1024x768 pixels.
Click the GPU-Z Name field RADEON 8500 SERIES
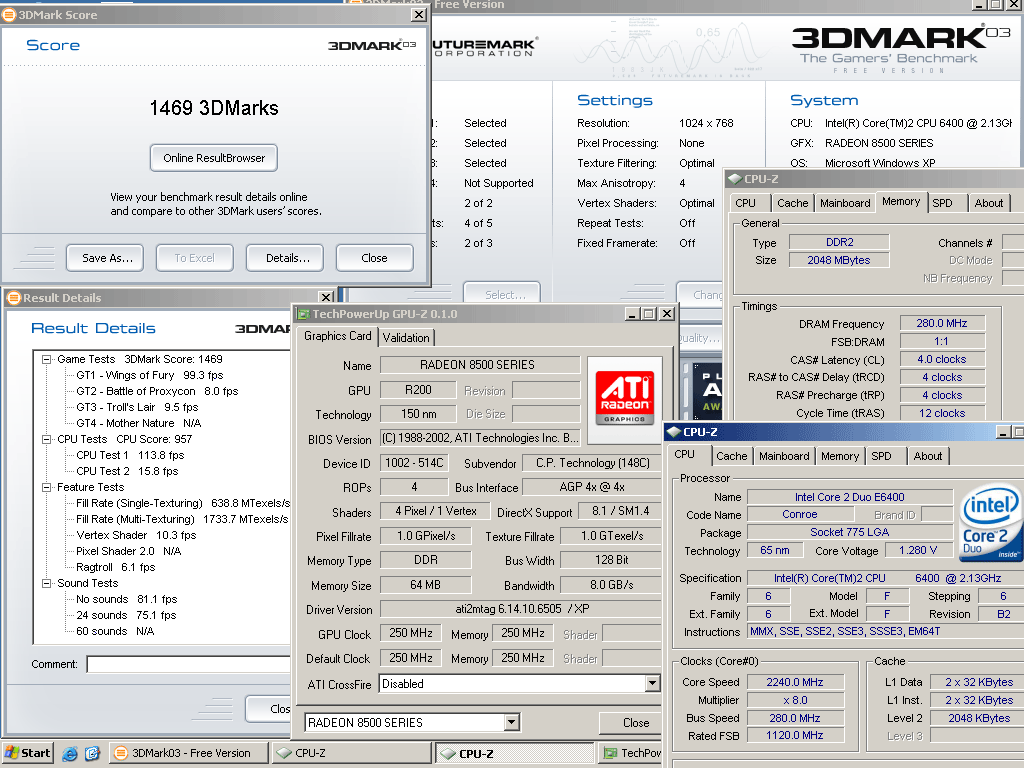[480, 365]
